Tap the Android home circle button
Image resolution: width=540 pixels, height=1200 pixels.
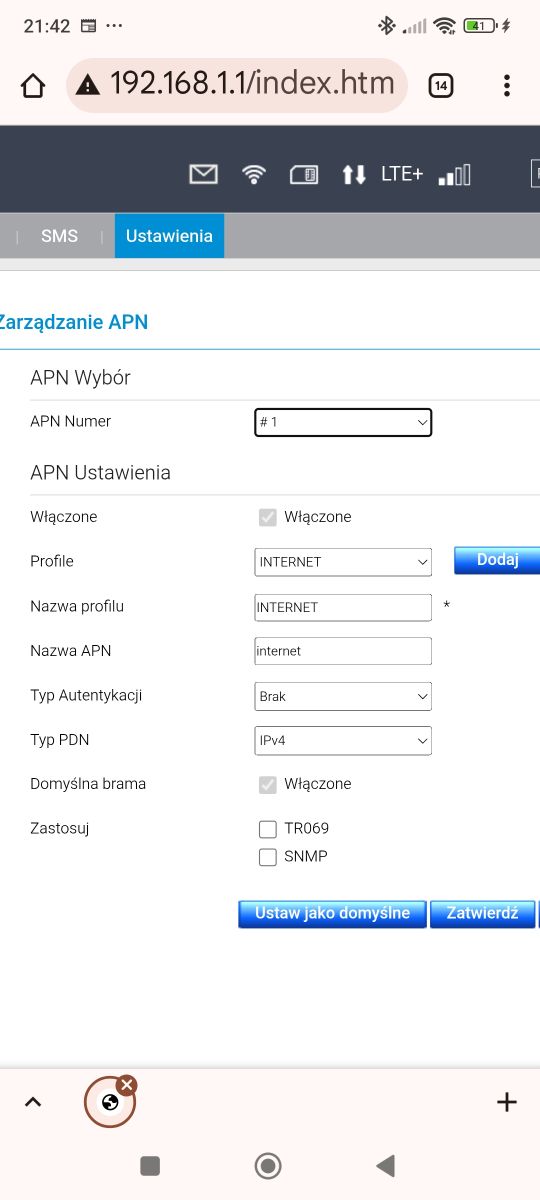(x=268, y=1165)
